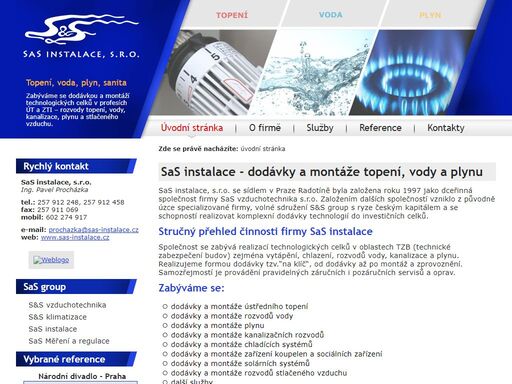Screen dimensions: 512x384
Task: Open the SaS Měření a regulace link
Action: (69, 341)
